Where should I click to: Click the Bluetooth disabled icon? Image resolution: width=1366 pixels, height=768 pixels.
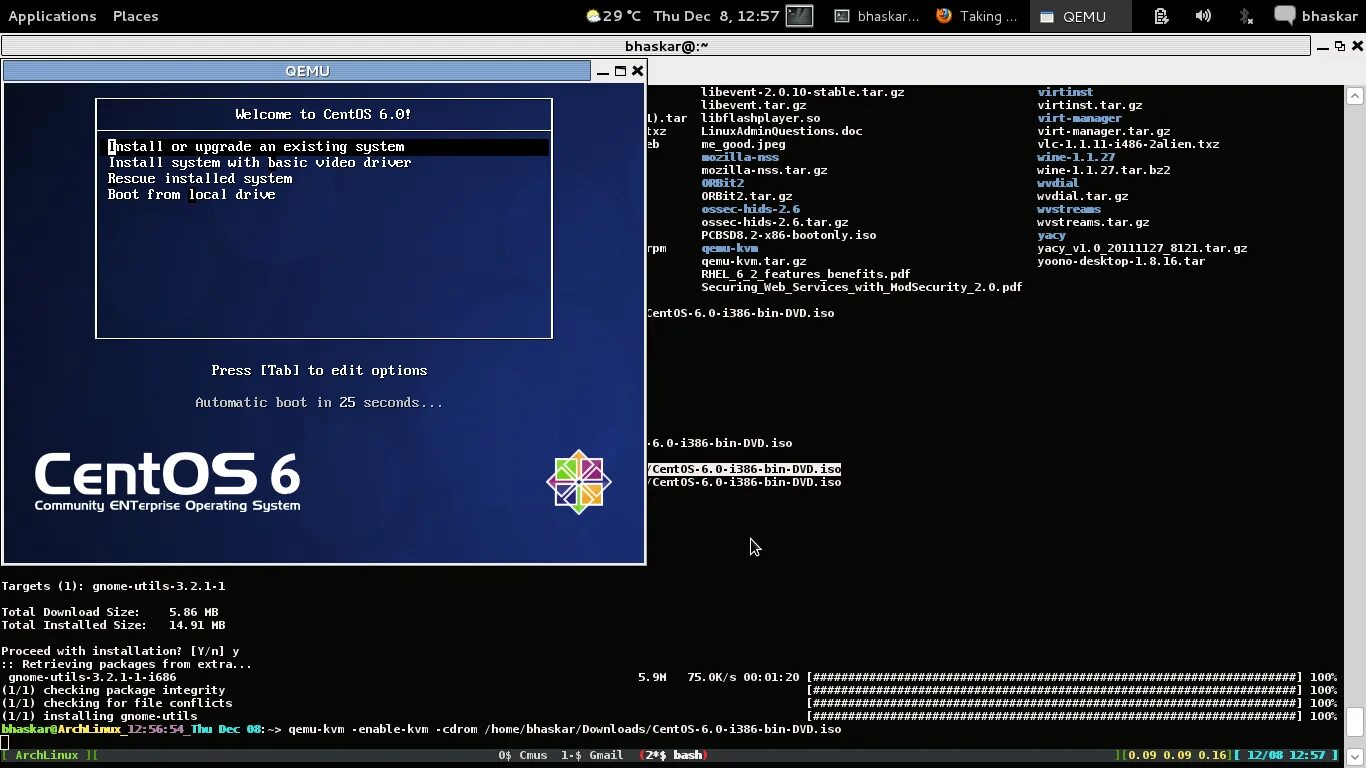[1245, 16]
